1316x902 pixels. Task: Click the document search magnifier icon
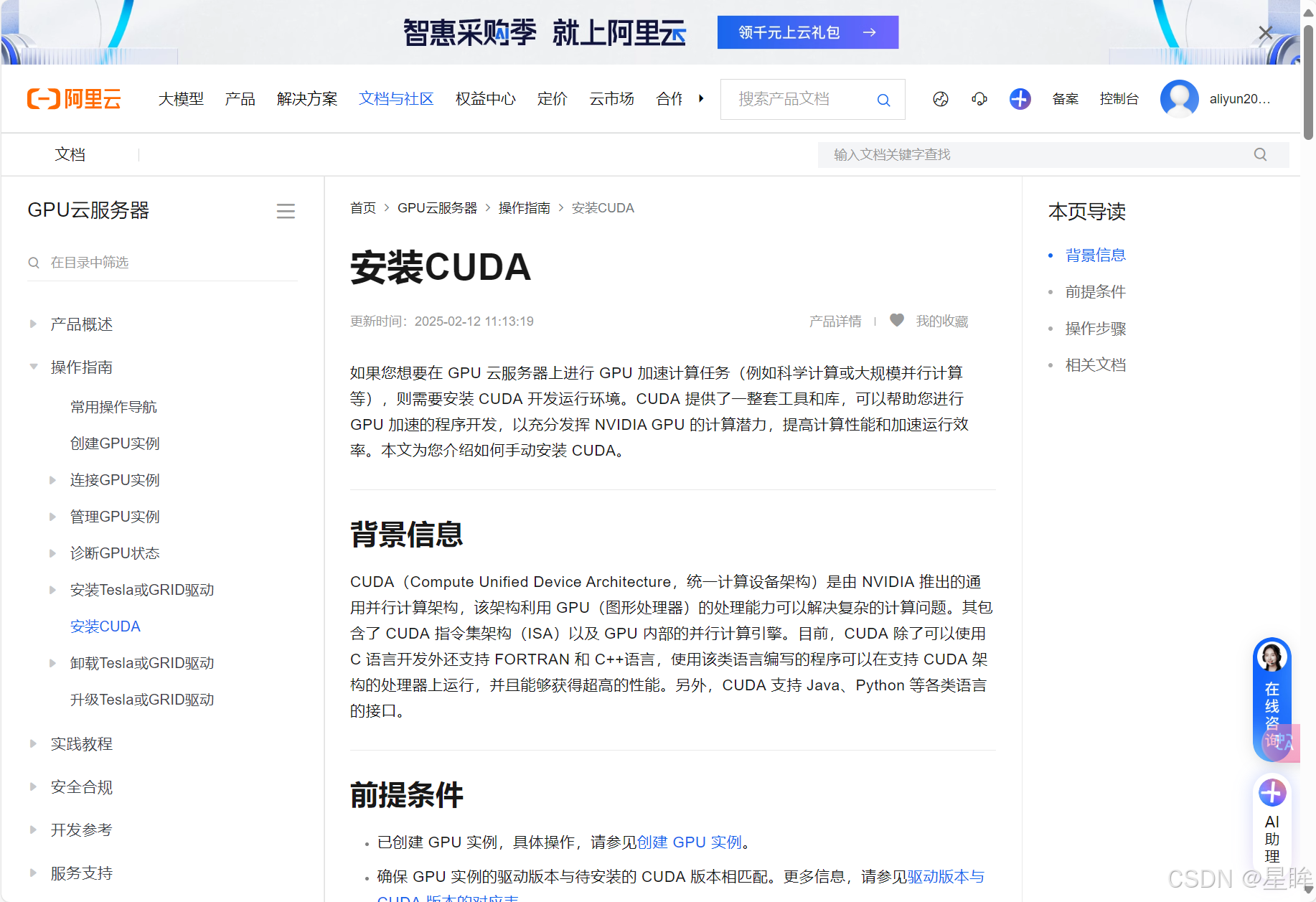pyautogui.click(x=1260, y=154)
